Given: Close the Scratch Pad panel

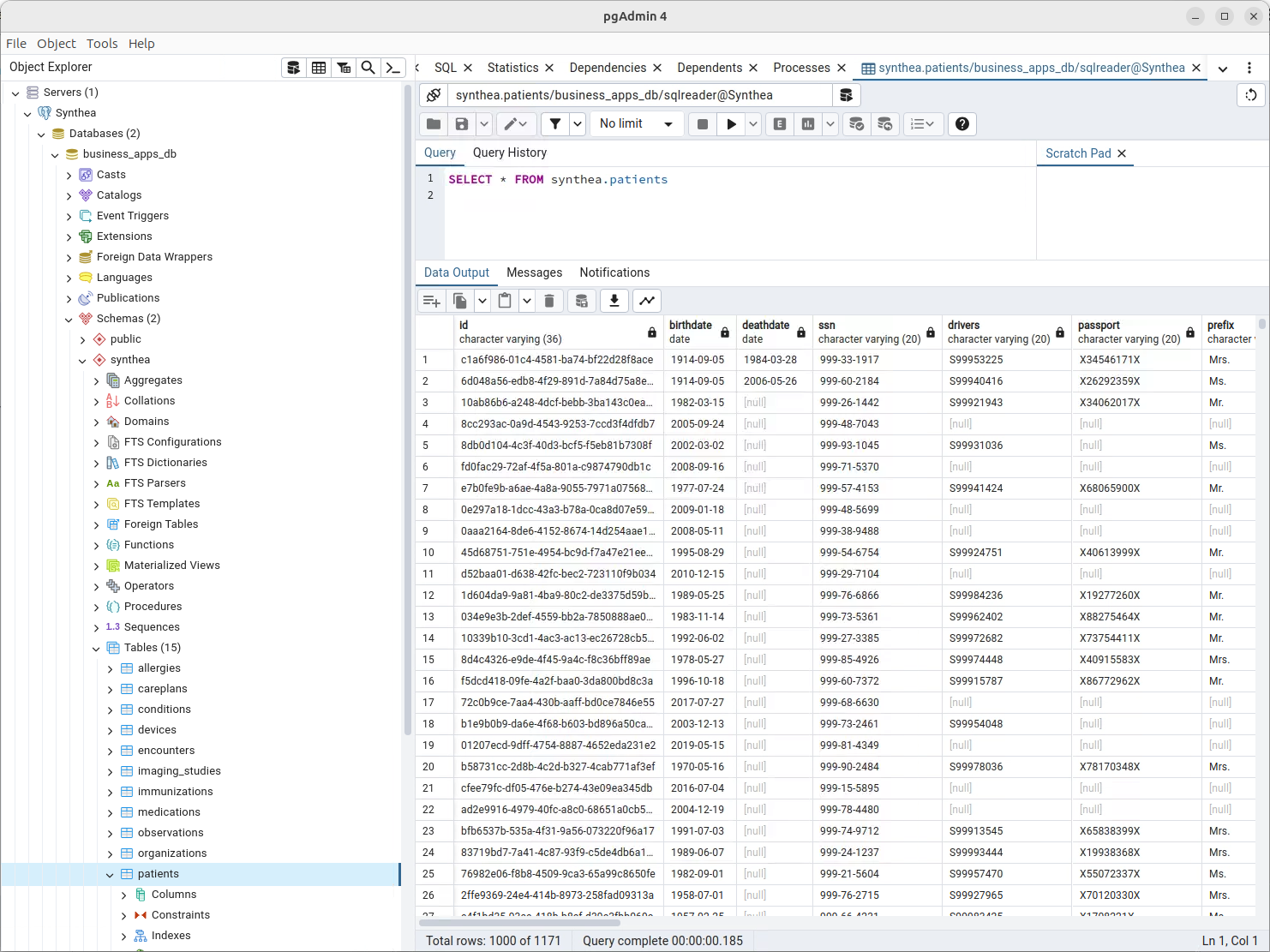Looking at the screenshot, I should coord(1122,153).
